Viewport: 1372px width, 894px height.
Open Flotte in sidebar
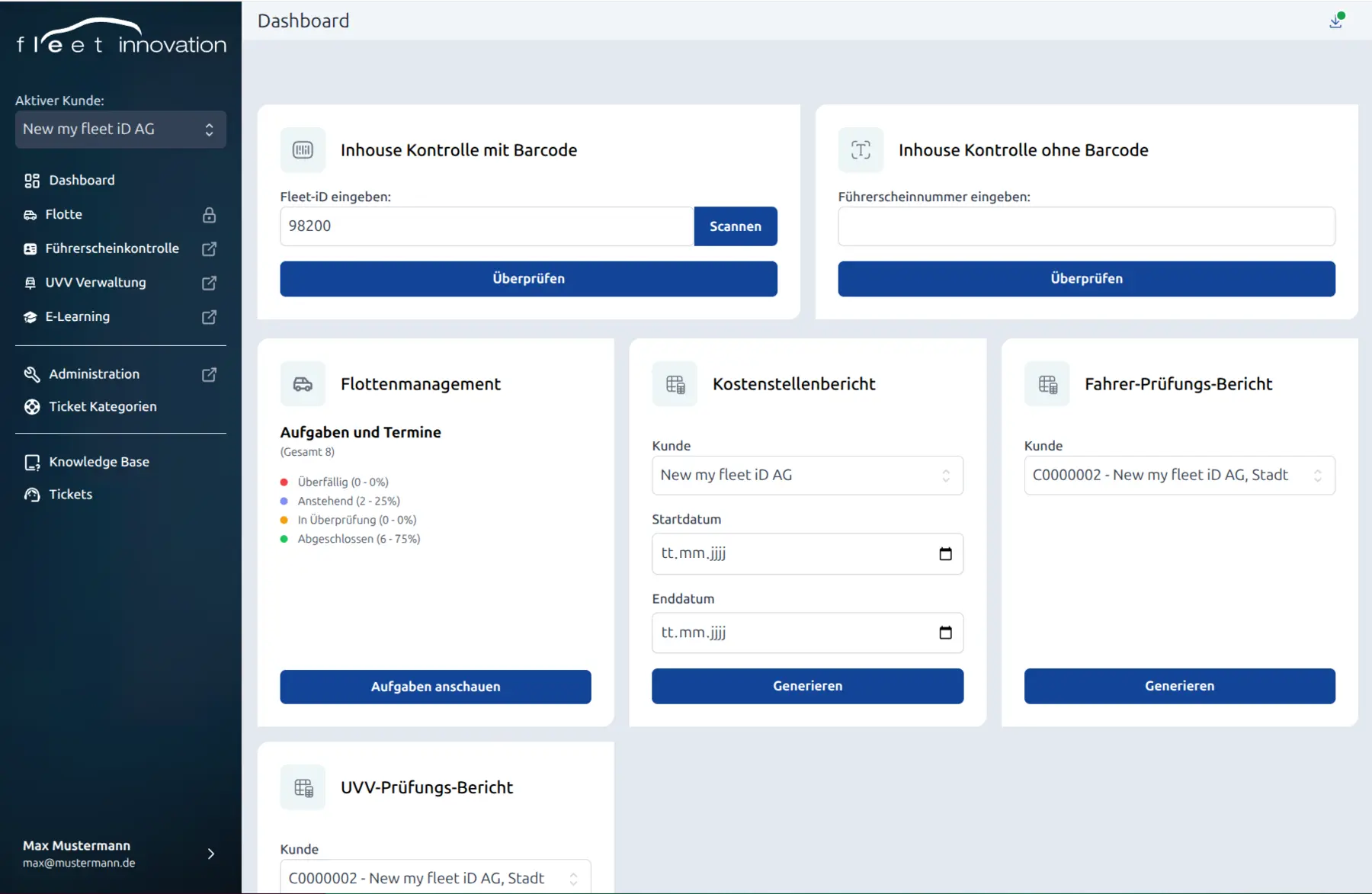click(63, 215)
